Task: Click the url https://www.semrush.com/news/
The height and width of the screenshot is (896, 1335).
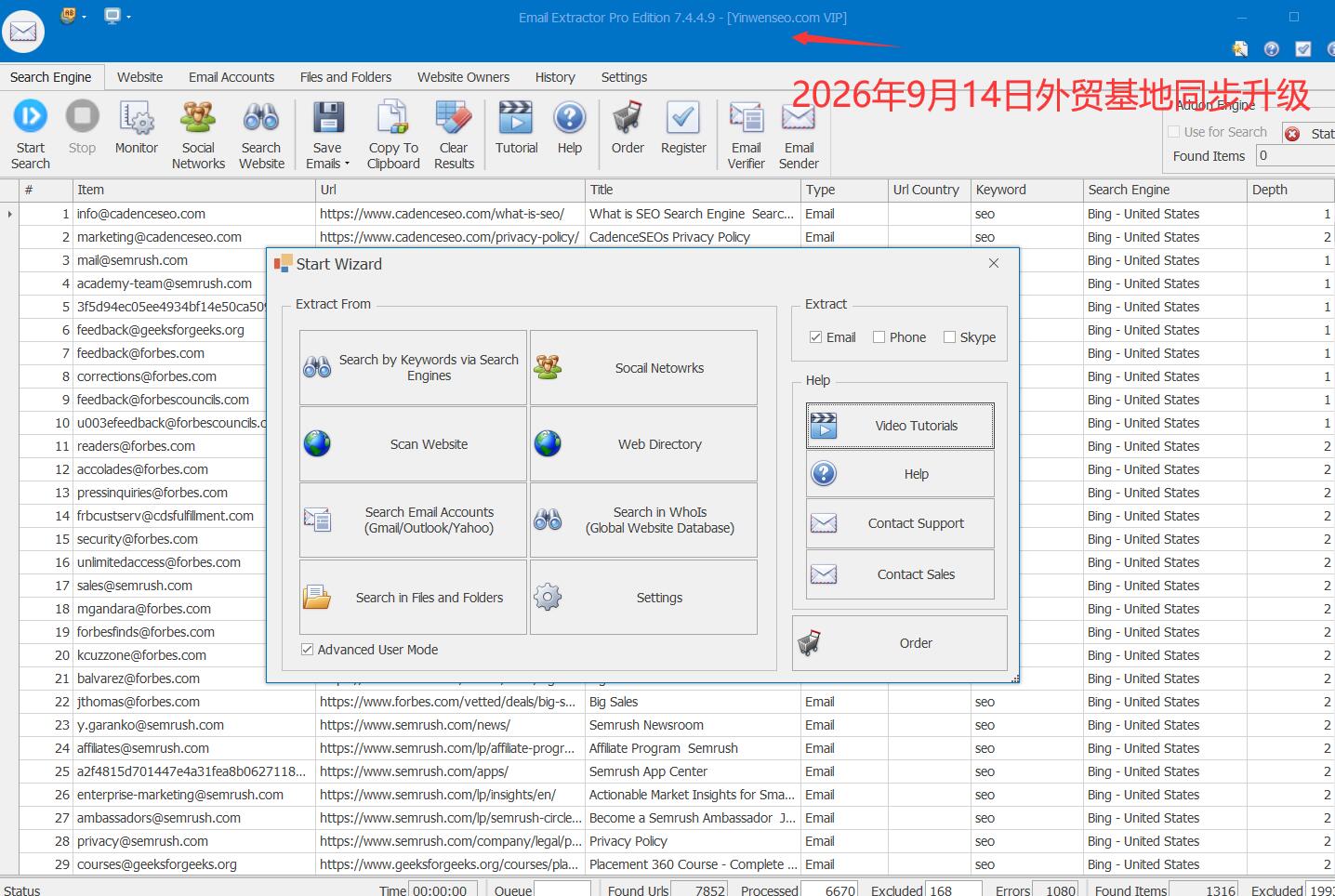Action: tap(415, 725)
